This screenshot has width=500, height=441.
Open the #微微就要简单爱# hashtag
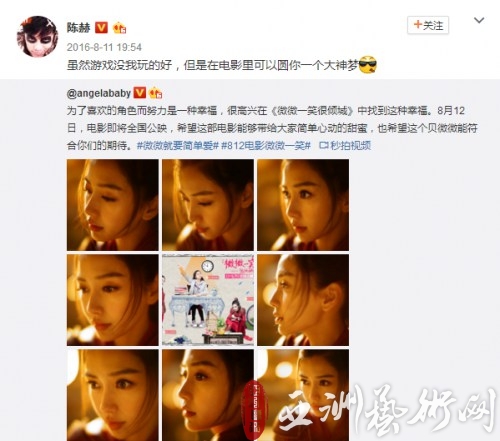pyautogui.click(x=178, y=146)
